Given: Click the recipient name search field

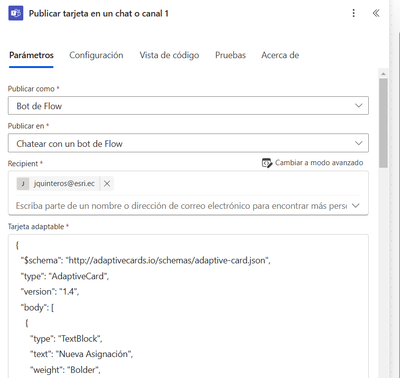Looking at the screenshot, I should (x=181, y=206).
